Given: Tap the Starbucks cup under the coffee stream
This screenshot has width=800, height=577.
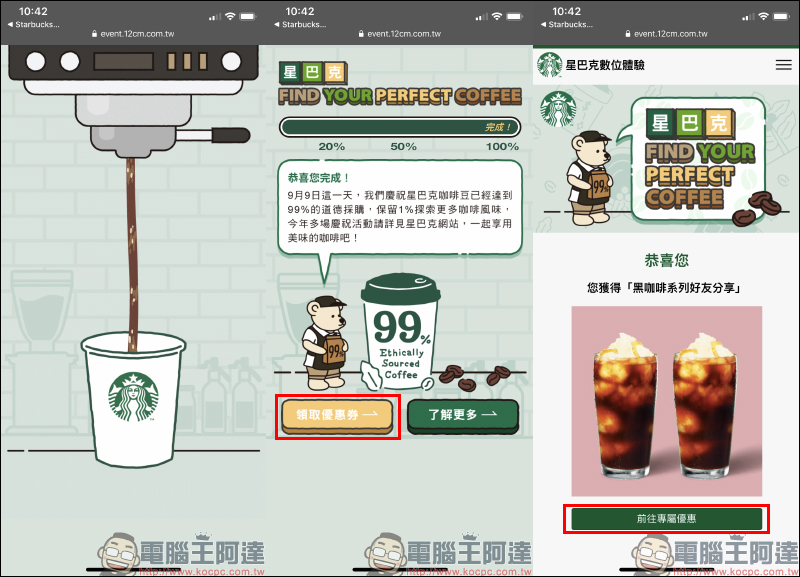Looking at the screenshot, I should coord(133,399).
